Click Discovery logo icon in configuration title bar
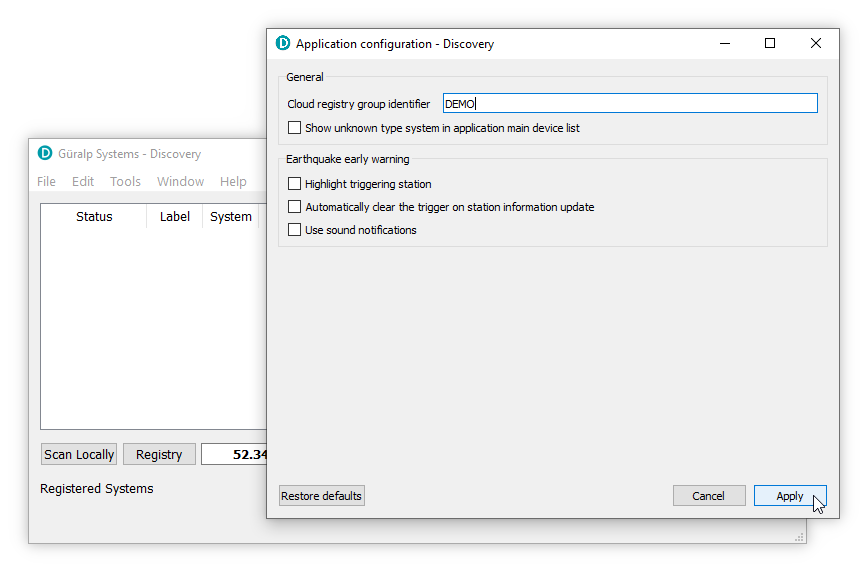Viewport: 868px width, 572px height. click(283, 43)
